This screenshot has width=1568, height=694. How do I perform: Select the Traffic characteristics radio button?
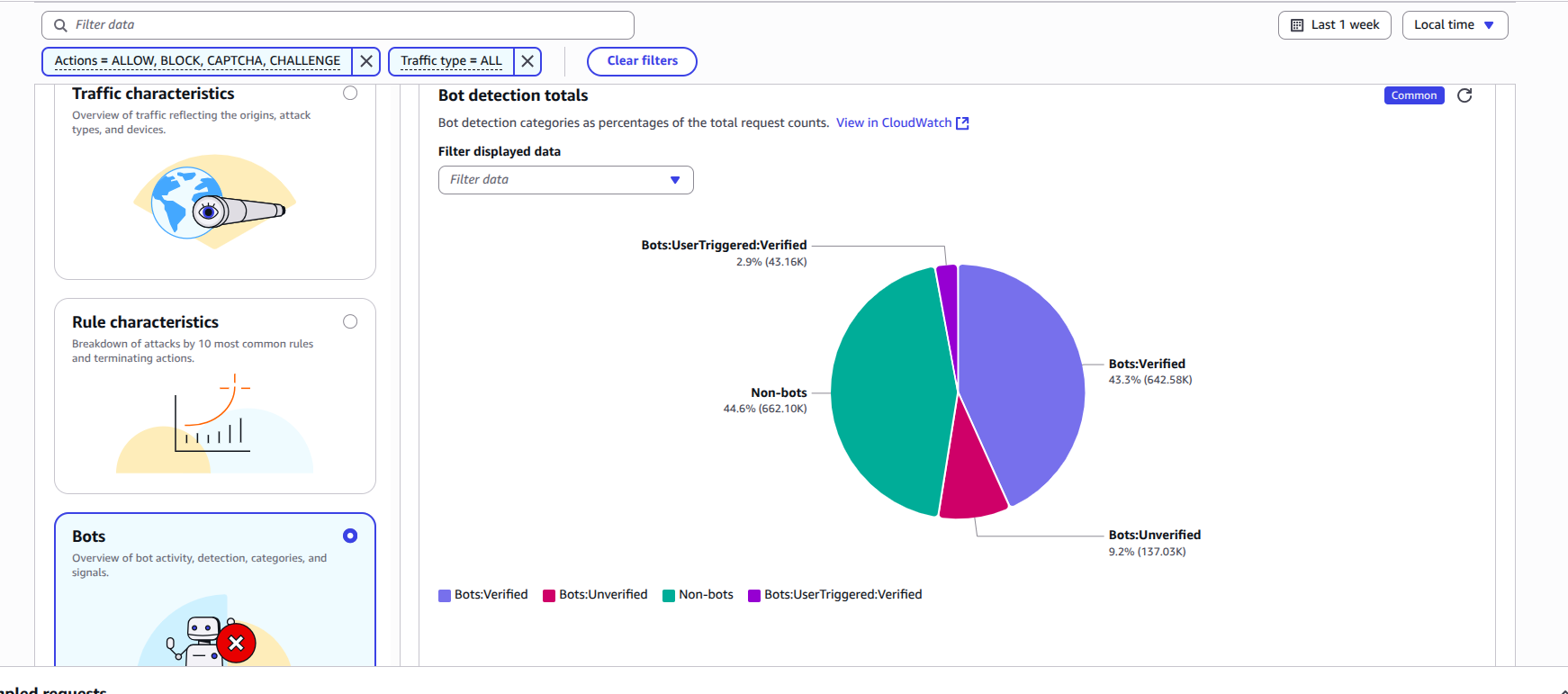tap(350, 94)
